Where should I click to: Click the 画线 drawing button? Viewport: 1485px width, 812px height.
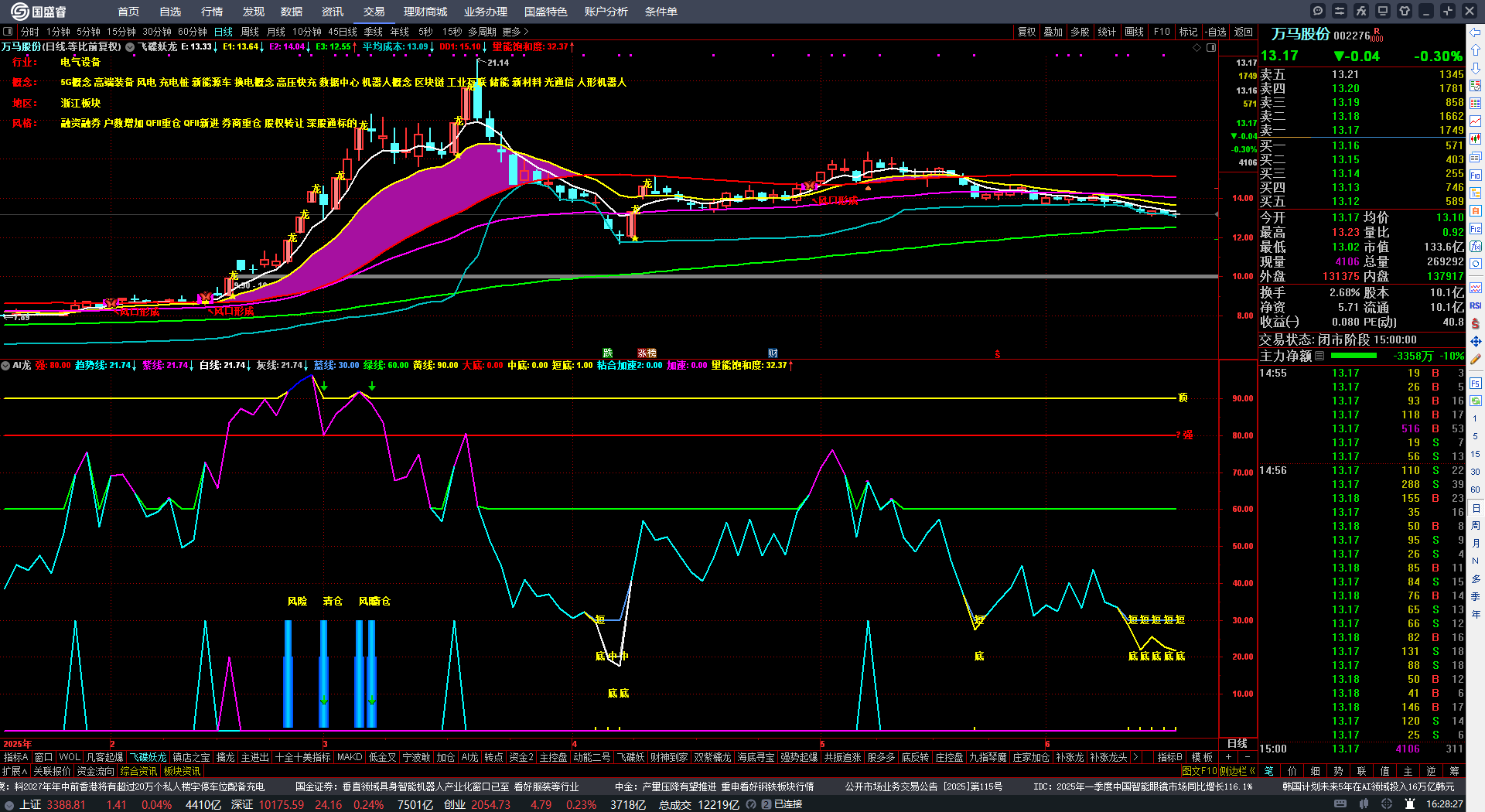point(1135,32)
